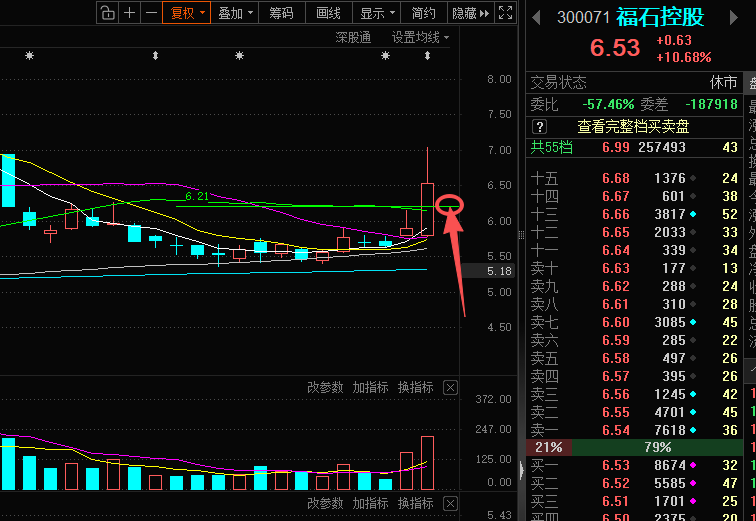Click 换指标 in volume indicator panel
Viewport: 756px width, 521px height.
click(415, 387)
